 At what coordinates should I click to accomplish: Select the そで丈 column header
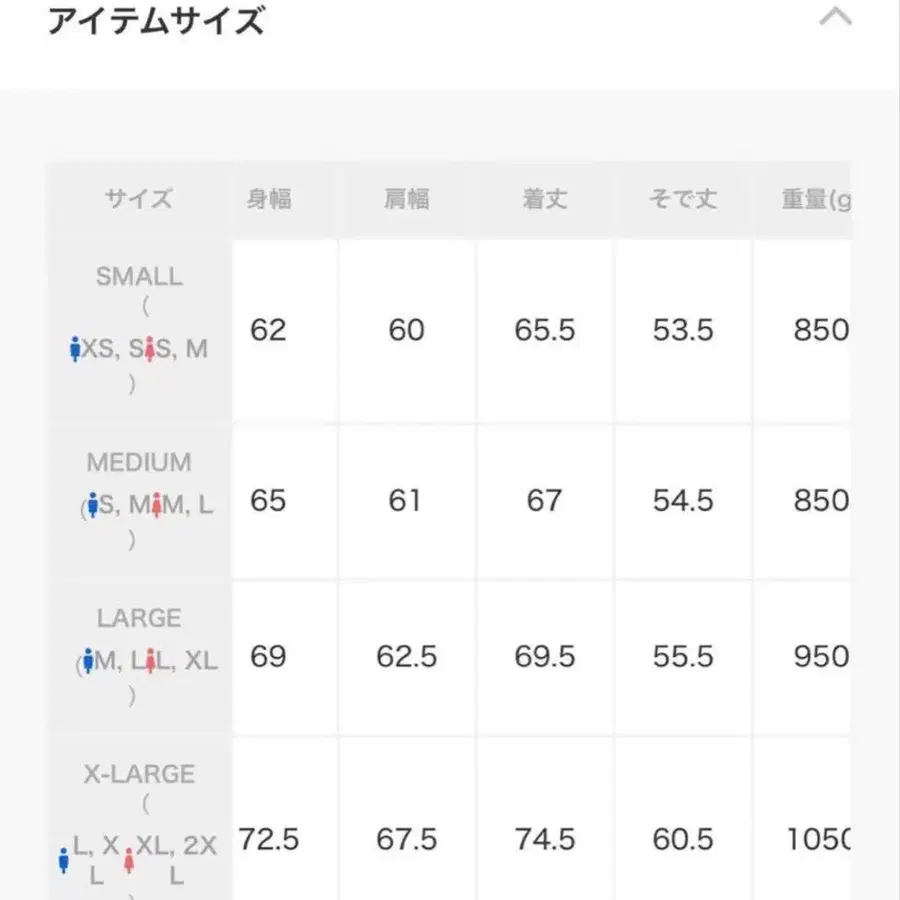pos(682,199)
